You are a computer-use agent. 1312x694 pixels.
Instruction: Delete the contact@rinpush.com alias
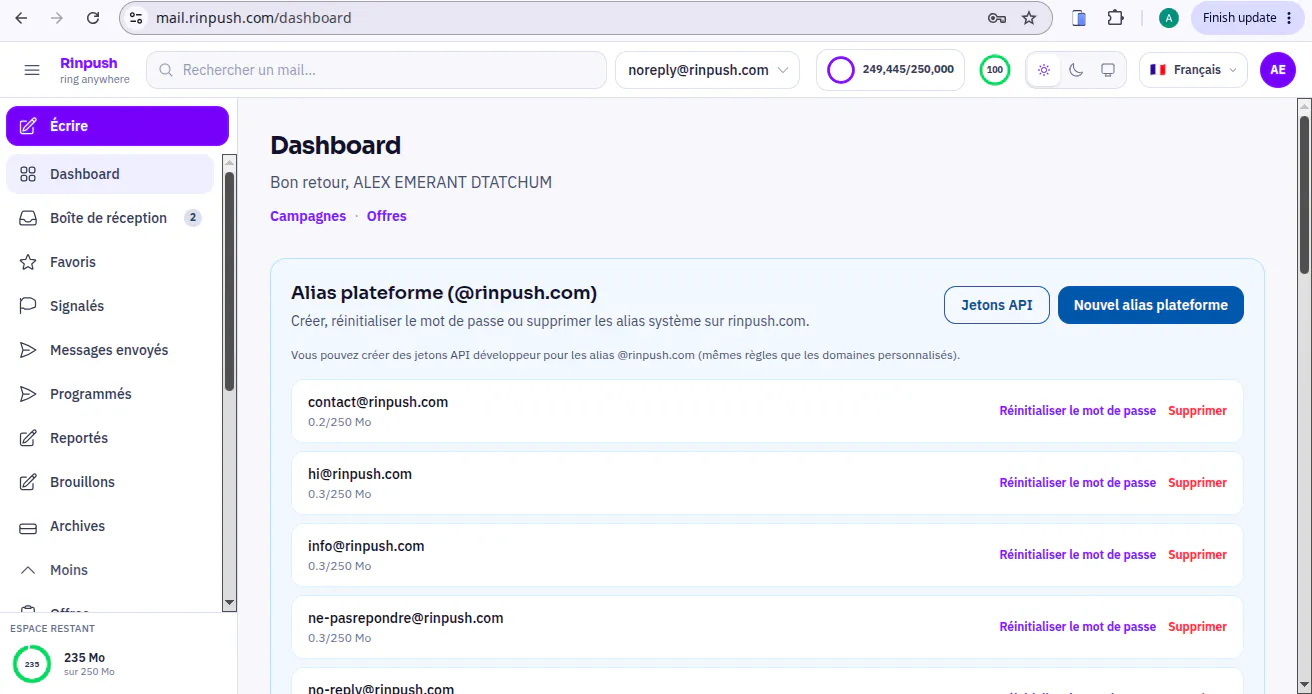[x=1197, y=411]
